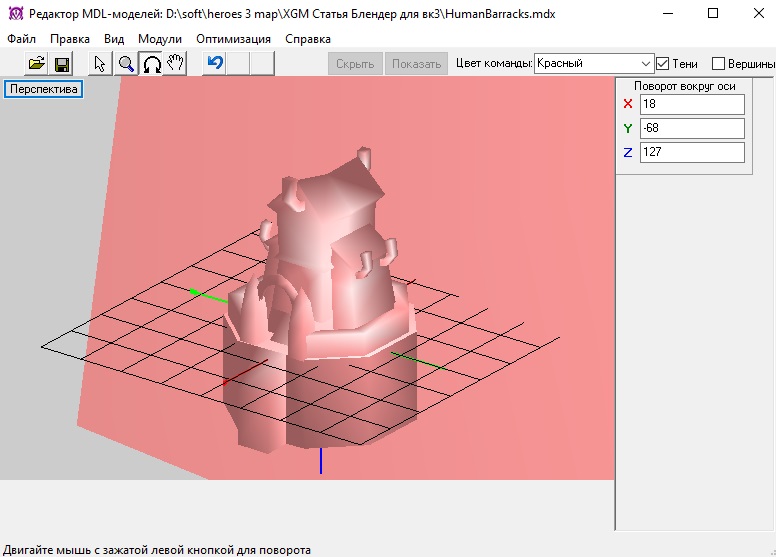The height and width of the screenshot is (557, 776).
Task: Click the Перспектива view button
Action: coord(44,89)
